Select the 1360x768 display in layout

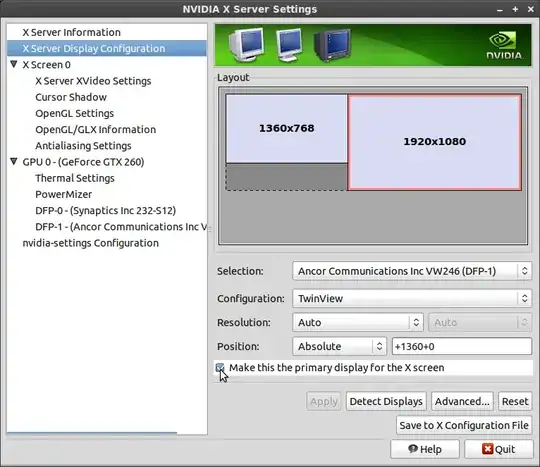click(287, 128)
